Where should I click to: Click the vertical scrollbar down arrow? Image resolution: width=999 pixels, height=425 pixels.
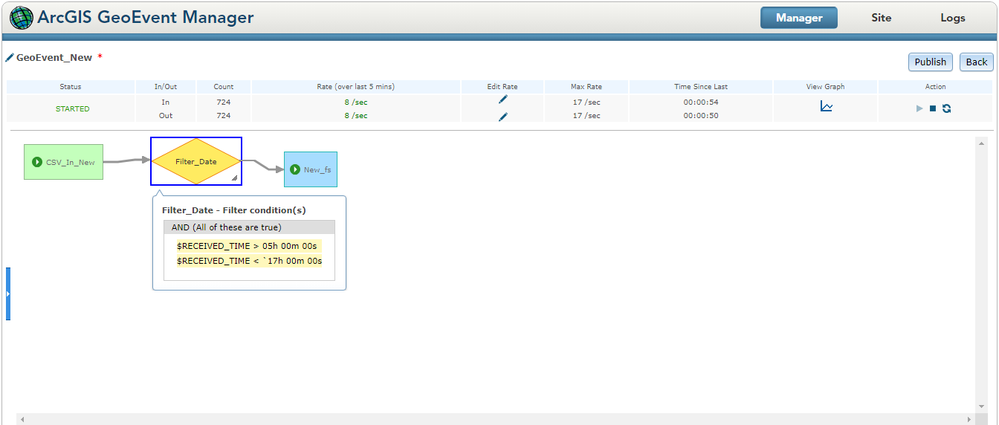[x=982, y=406]
